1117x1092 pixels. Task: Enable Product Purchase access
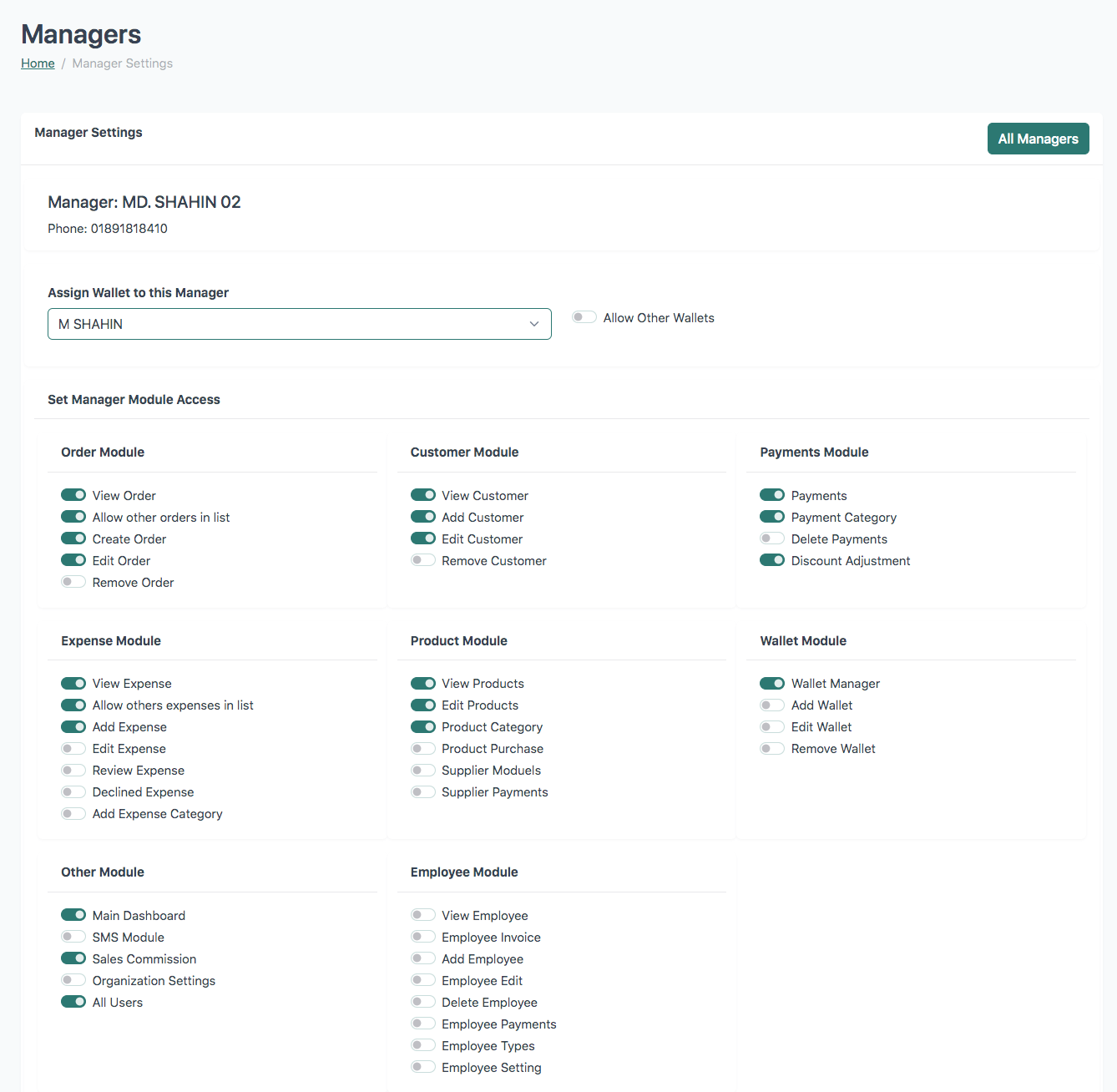click(423, 748)
